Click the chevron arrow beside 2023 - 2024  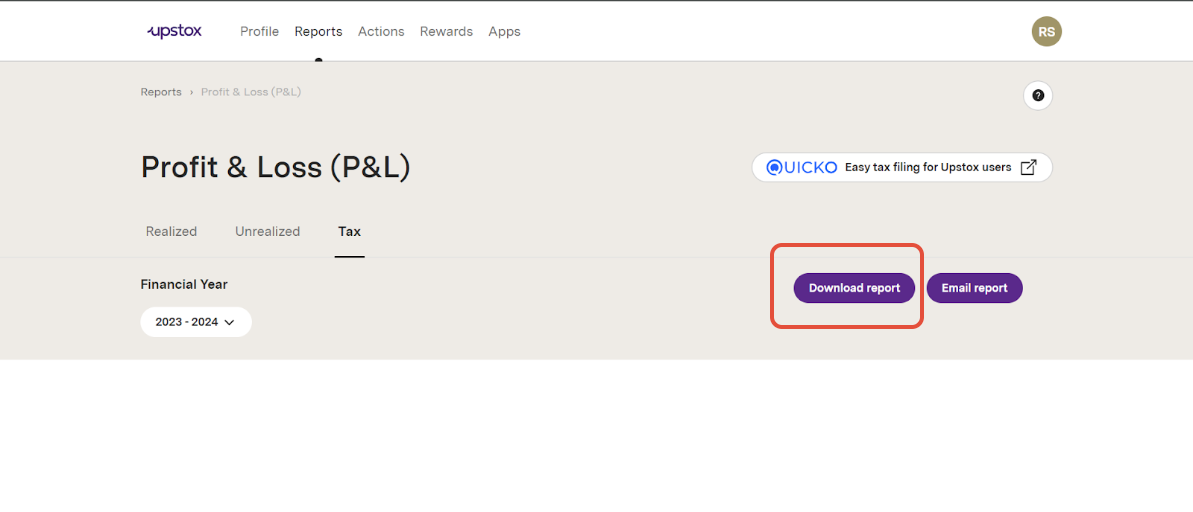pyautogui.click(x=229, y=323)
